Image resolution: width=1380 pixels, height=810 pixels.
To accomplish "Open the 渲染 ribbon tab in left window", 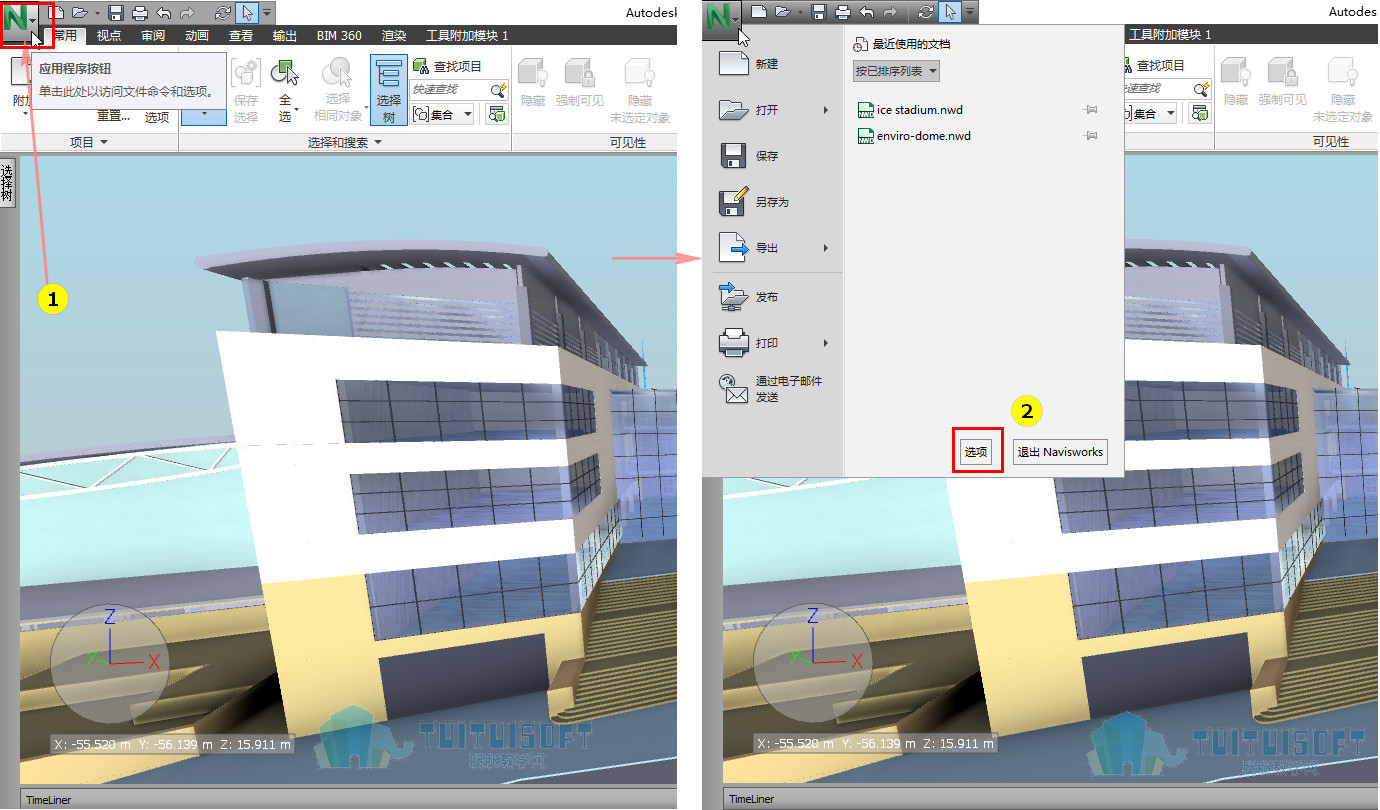I will tap(393, 35).
